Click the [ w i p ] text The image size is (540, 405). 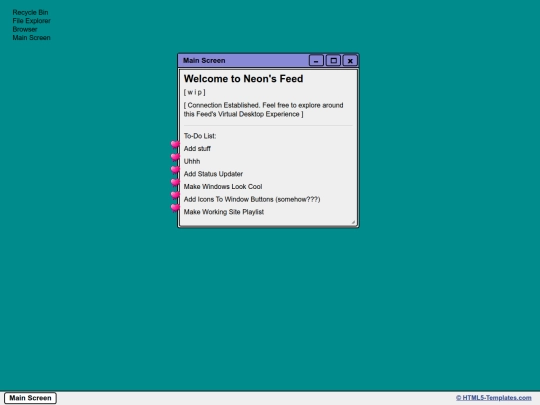[195, 92]
